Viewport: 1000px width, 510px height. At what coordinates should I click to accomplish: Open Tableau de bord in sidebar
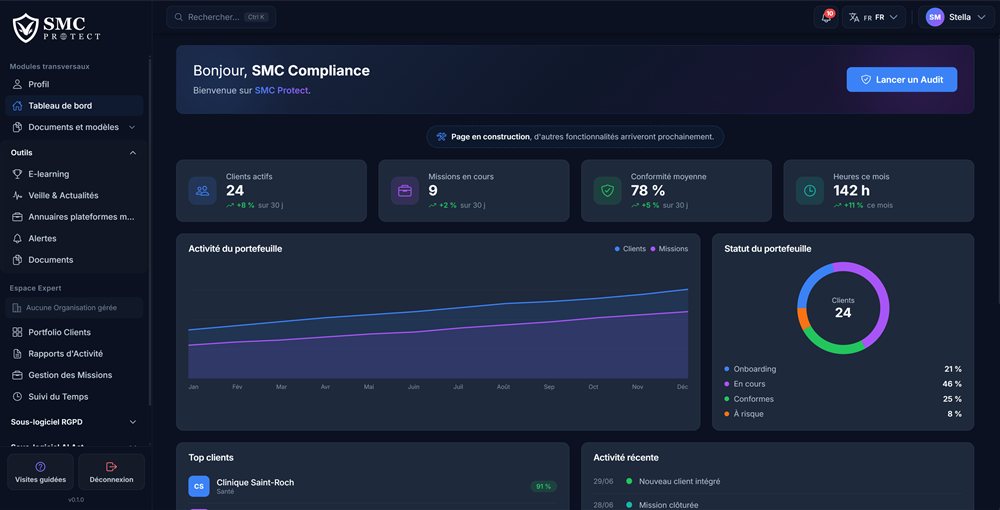(x=74, y=106)
